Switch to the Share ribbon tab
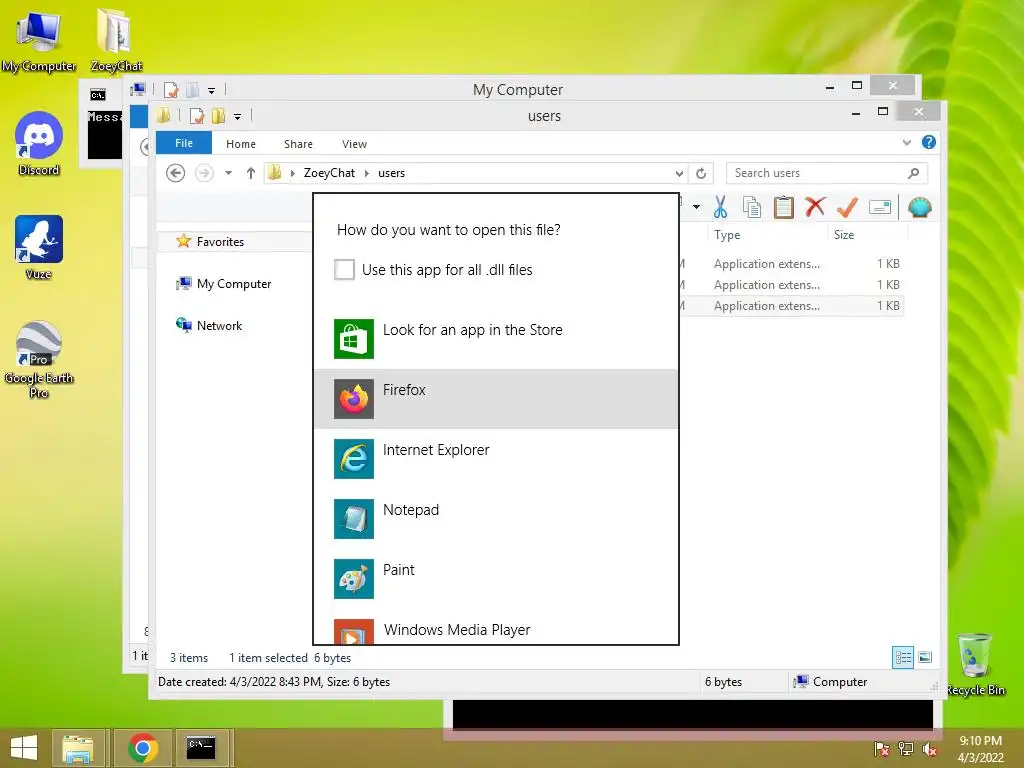 298,144
